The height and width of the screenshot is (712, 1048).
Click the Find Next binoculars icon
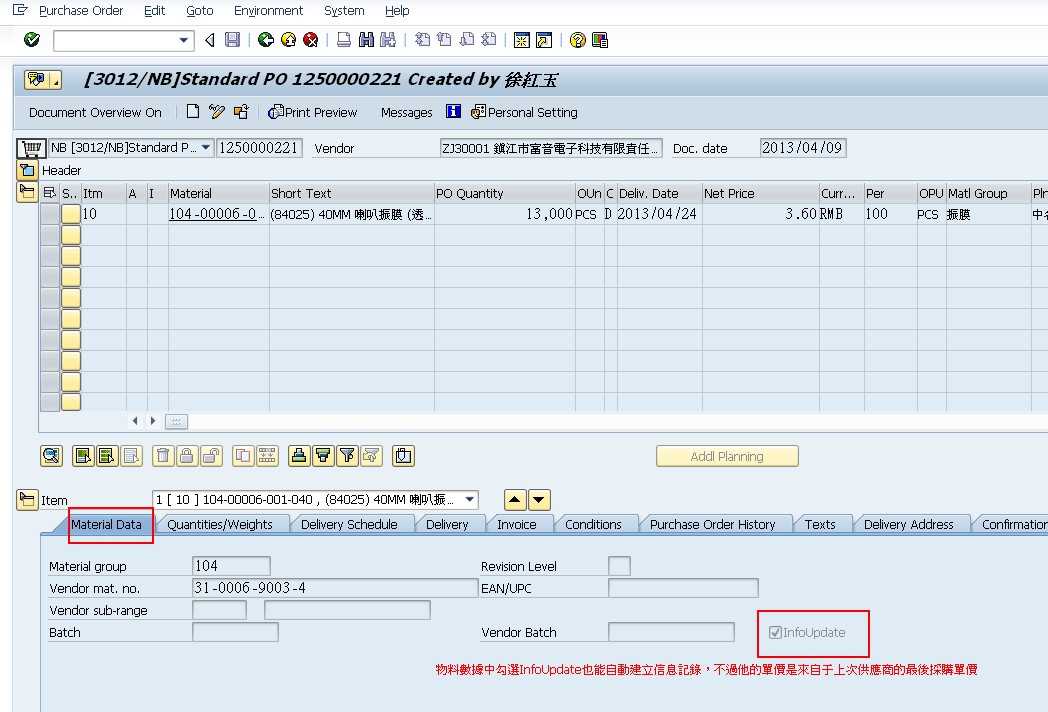click(388, 40)
